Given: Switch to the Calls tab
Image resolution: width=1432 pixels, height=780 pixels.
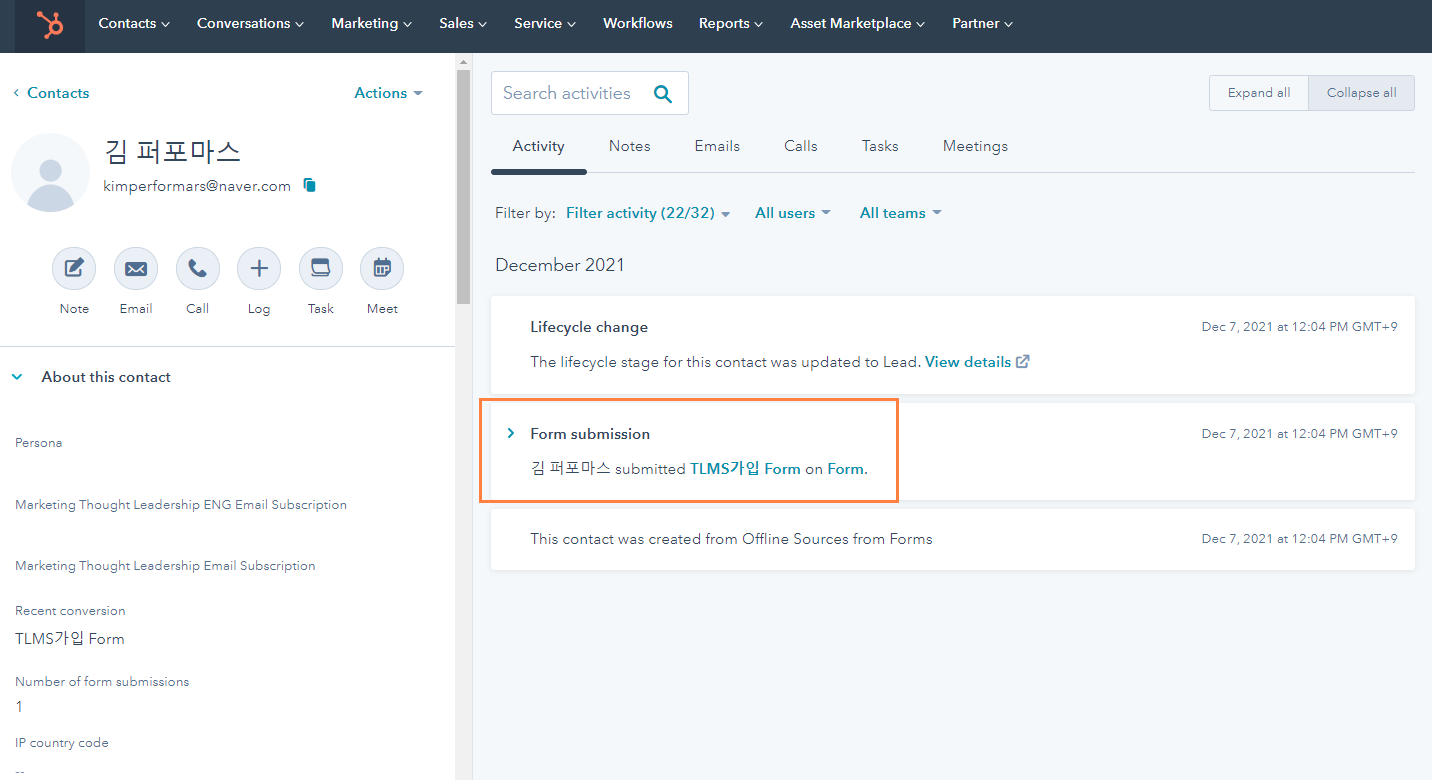Looking at the screenshot, I should [x=801, y=146].
